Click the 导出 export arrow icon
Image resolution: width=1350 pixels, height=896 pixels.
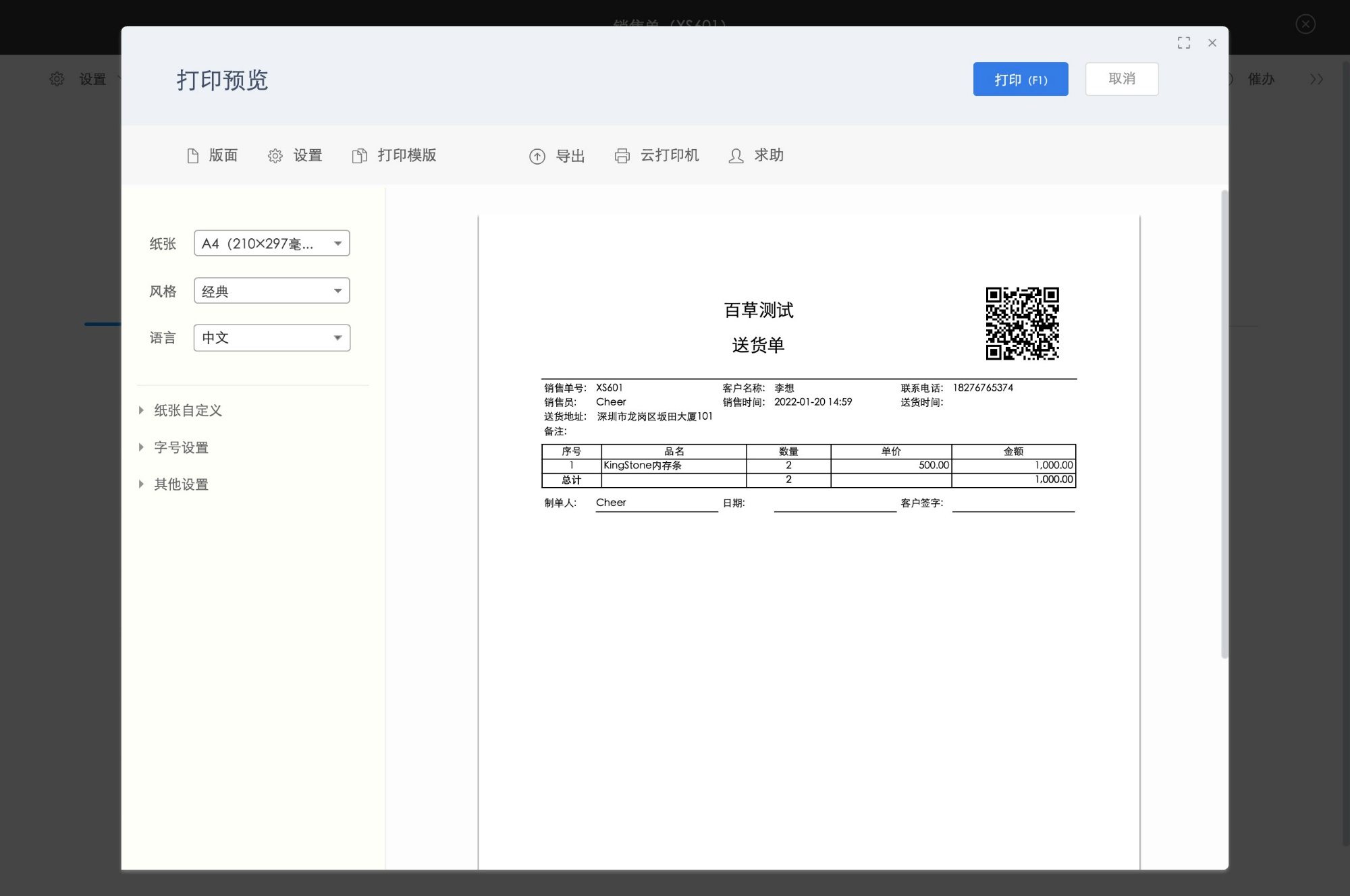coord(537,157)
